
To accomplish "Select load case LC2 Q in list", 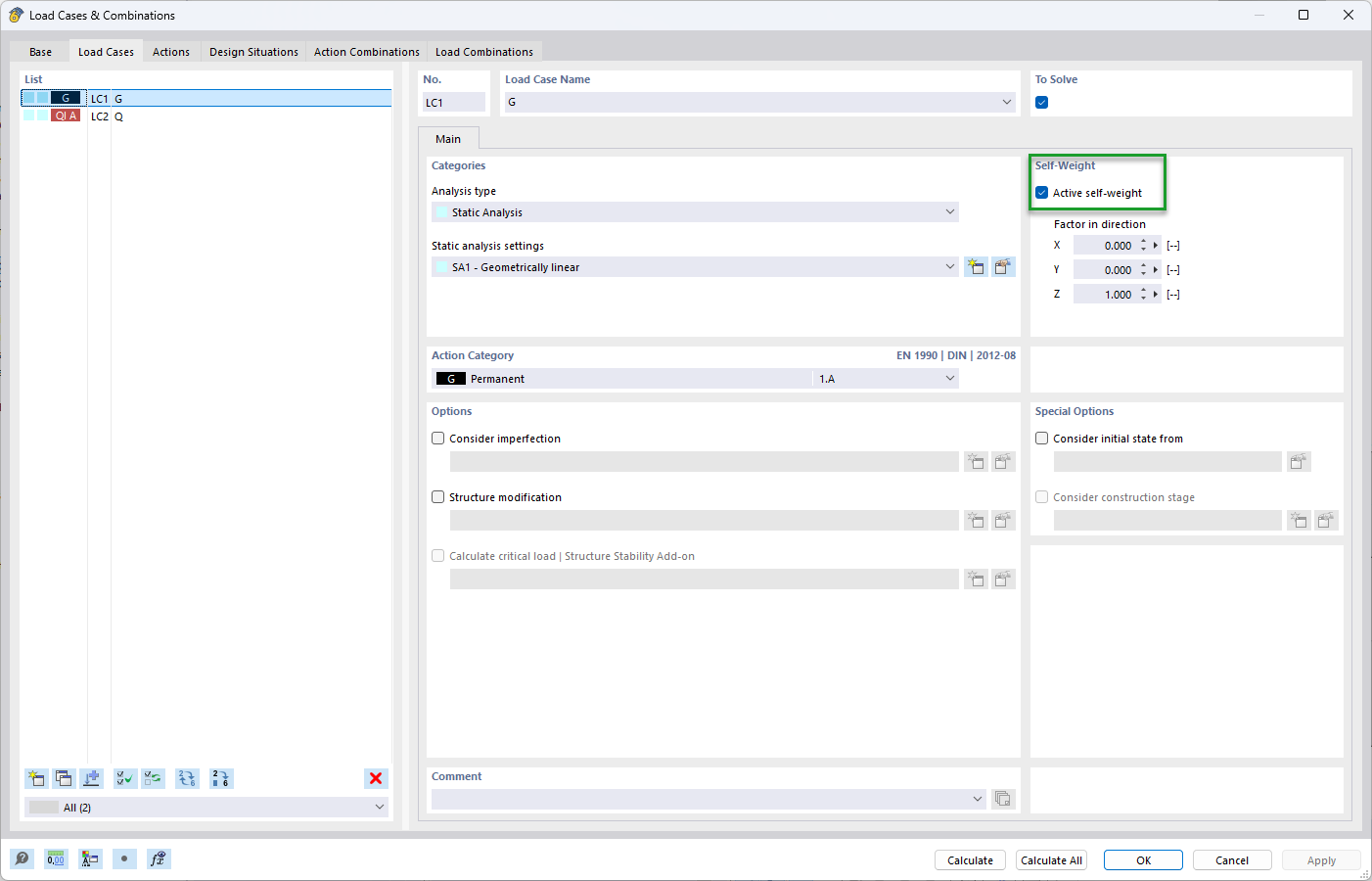I will click(206, 116).
